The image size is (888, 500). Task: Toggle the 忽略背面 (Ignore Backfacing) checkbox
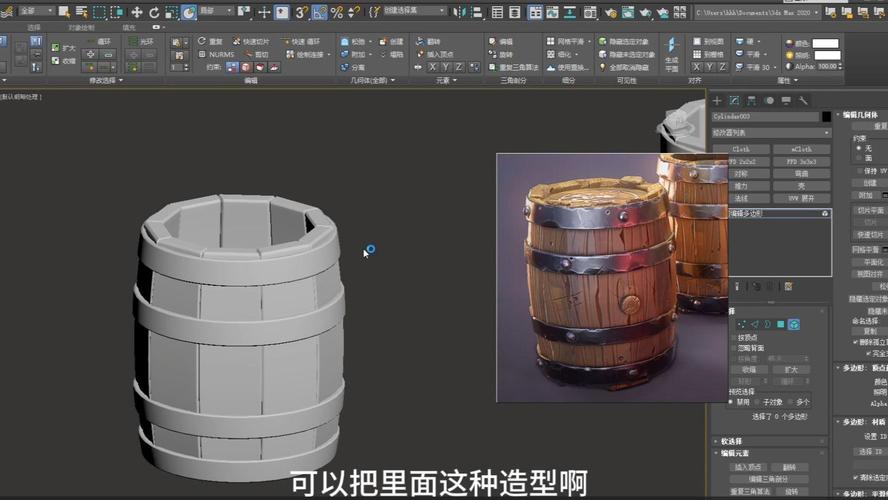[735, 348]
